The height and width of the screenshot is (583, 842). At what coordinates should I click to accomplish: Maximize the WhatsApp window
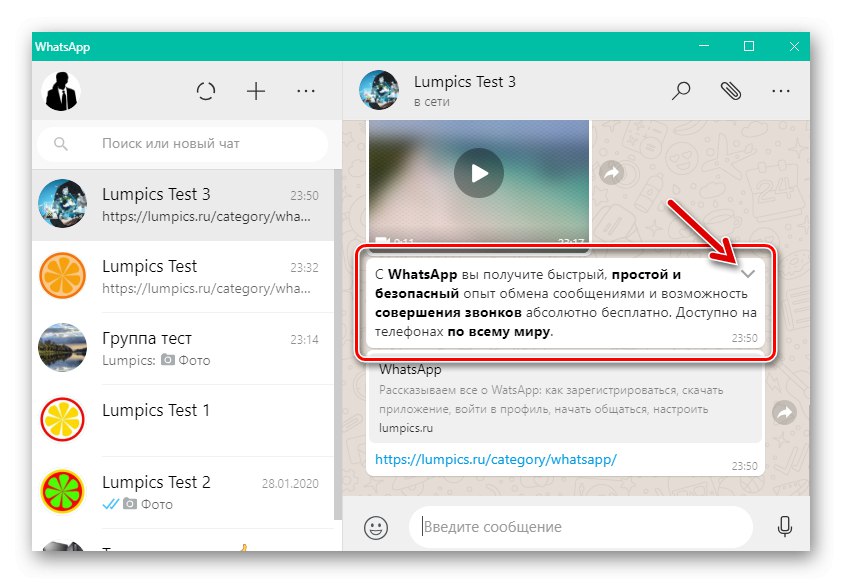749,46
